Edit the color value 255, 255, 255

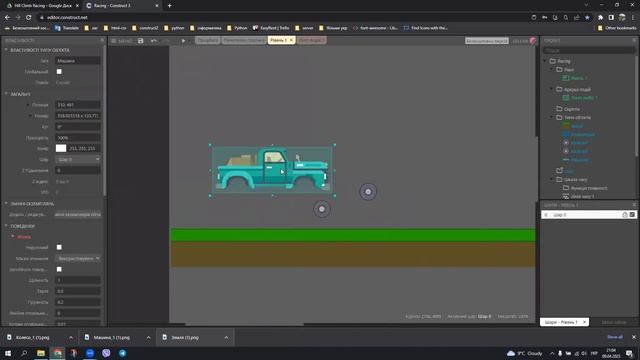tap(84, 149)
